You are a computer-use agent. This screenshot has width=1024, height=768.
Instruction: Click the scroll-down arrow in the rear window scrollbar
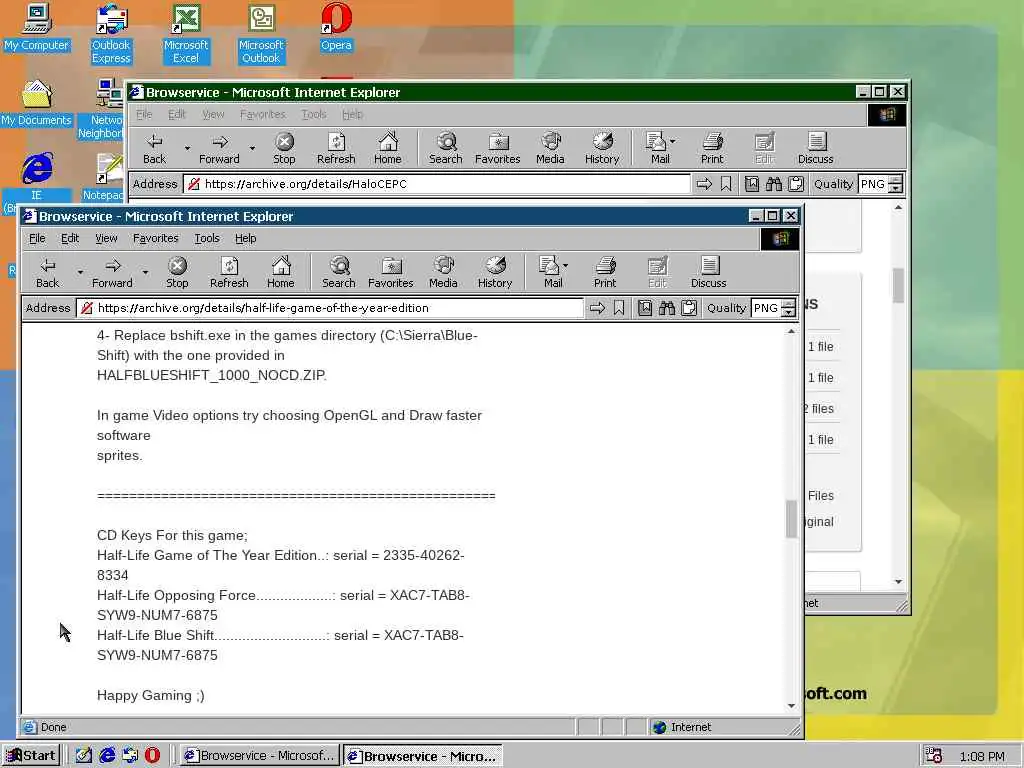pos(899,582)
